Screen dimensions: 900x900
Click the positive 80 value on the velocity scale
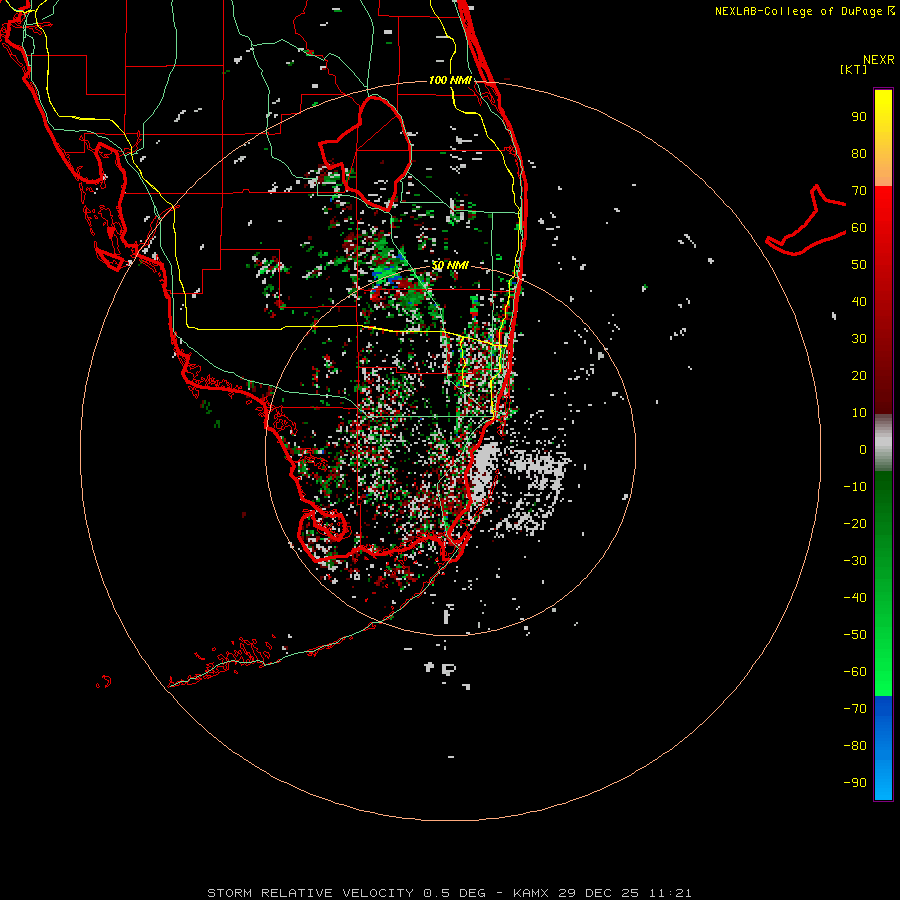coord(859,153)
